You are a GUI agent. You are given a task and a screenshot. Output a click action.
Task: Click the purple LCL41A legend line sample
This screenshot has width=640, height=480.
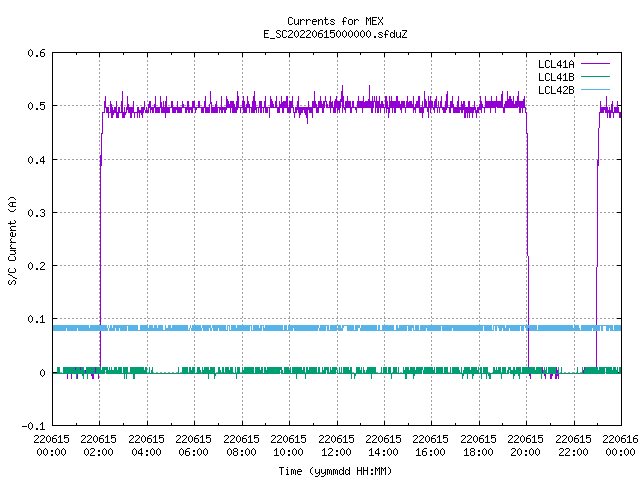[595, 64]
